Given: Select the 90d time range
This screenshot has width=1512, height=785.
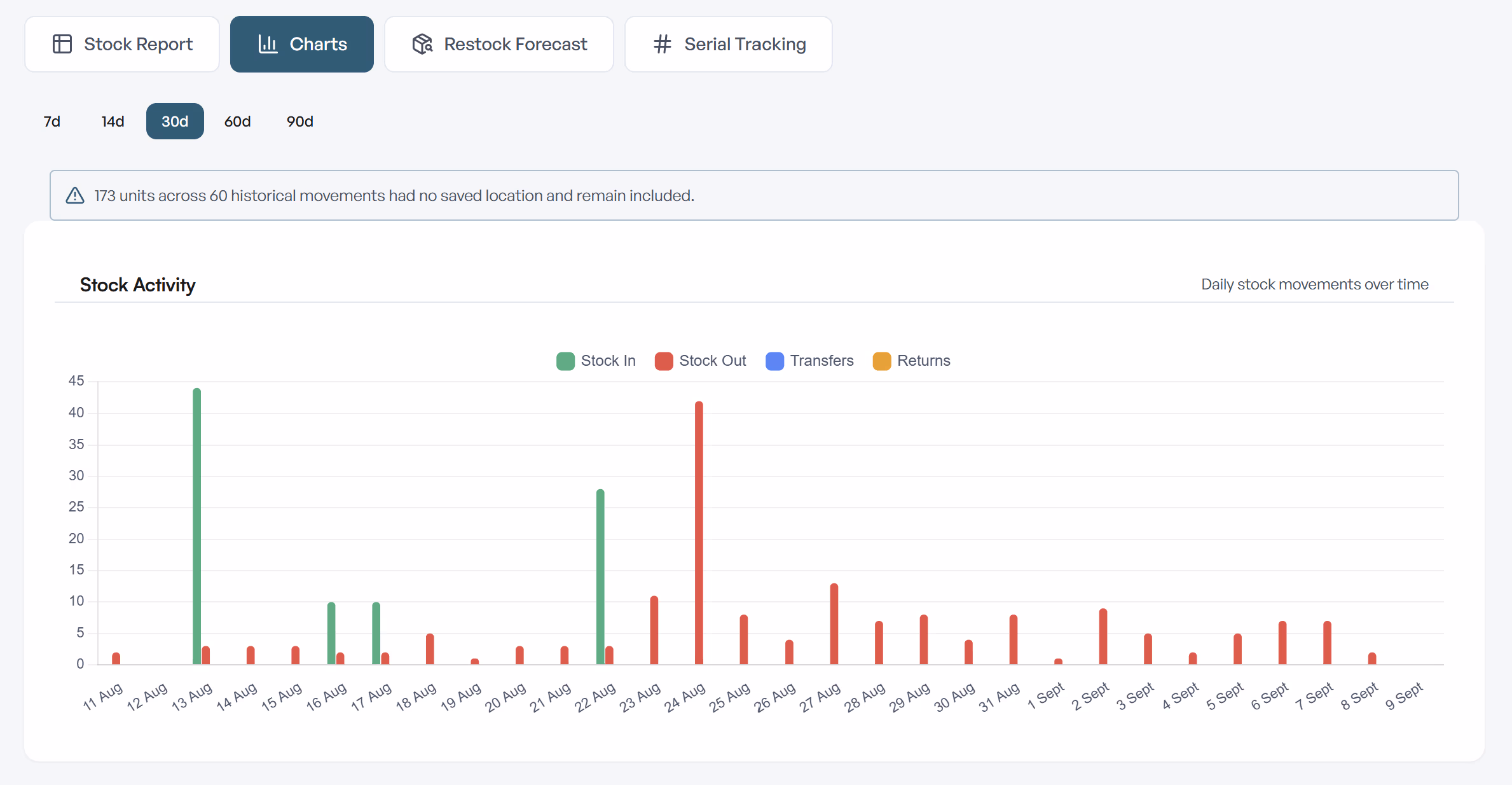Looking at the screenshot, I should coord(300,122).
